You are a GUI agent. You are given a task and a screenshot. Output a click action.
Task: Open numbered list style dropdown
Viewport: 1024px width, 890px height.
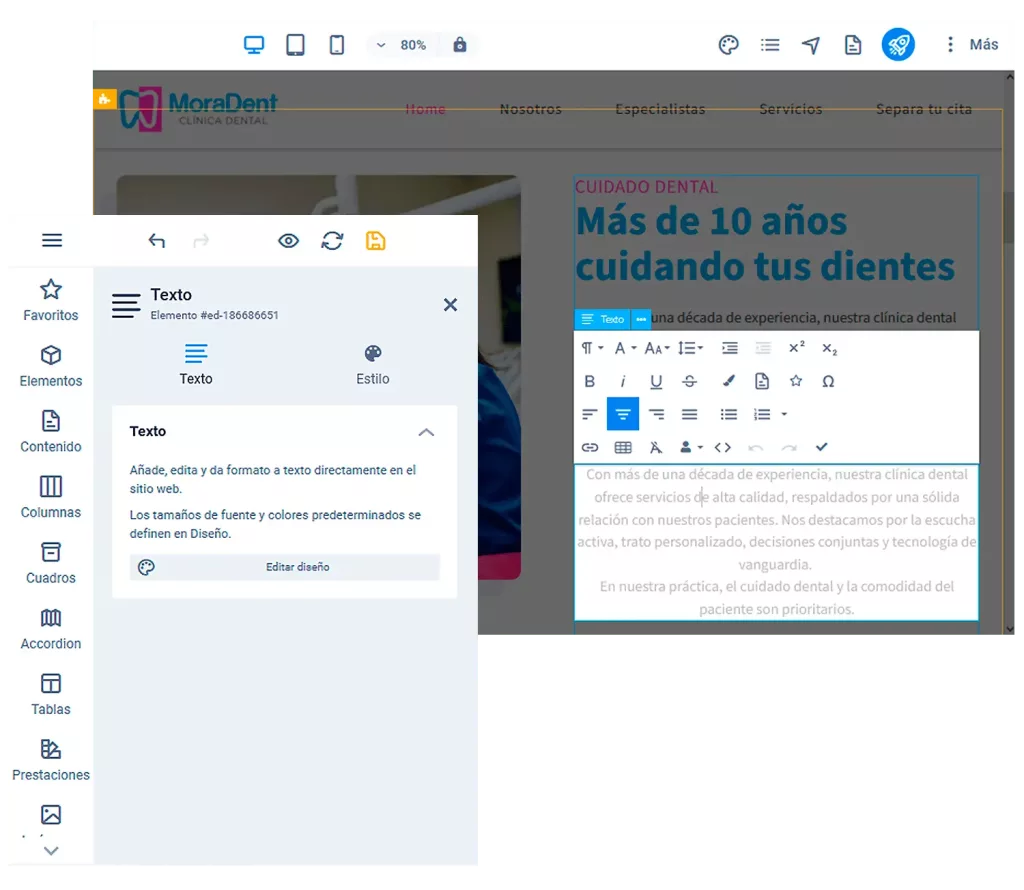[x=784, y=414]
